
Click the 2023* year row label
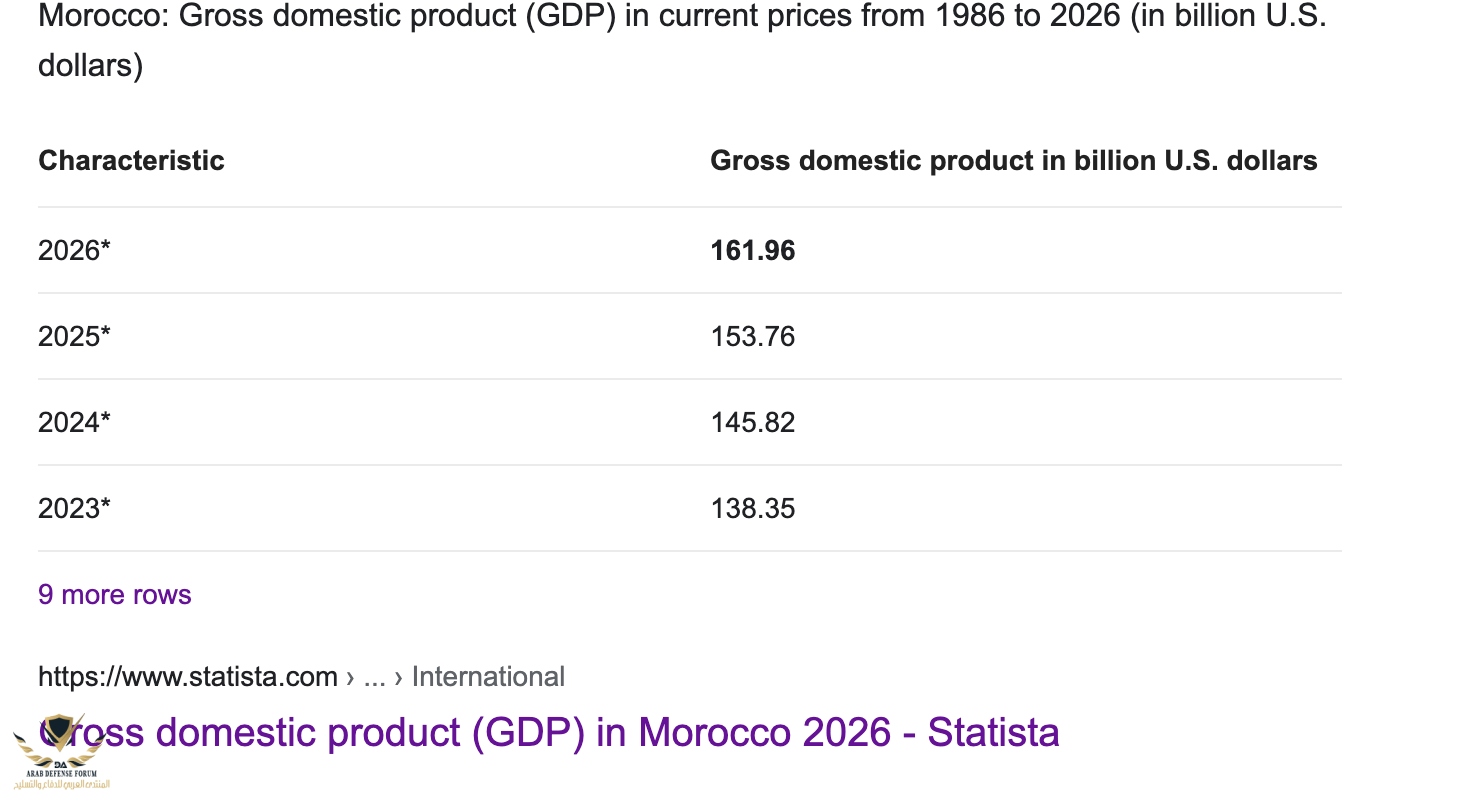(x=74, y=508)
